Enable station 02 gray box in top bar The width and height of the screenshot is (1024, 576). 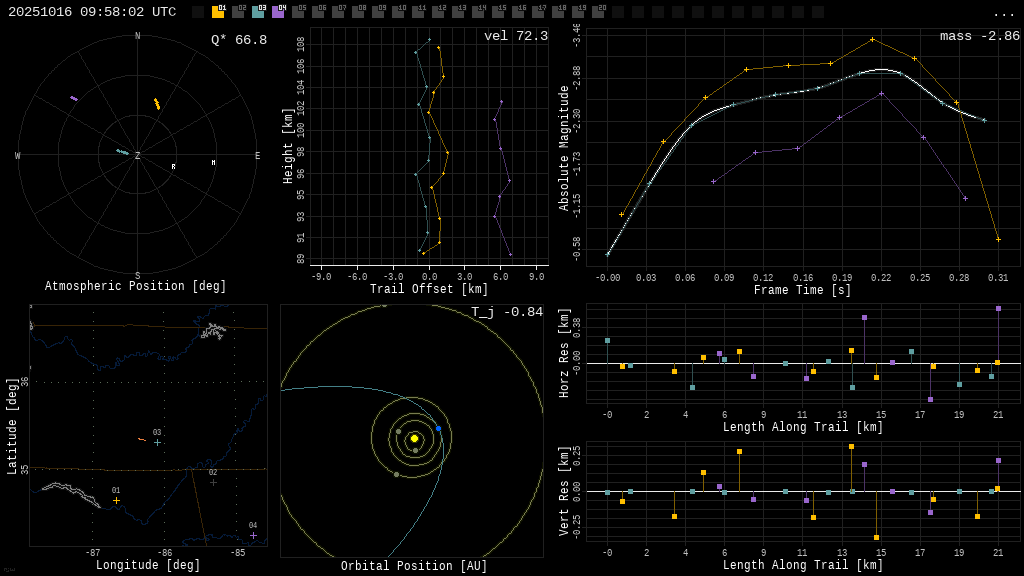click(238, 12)
